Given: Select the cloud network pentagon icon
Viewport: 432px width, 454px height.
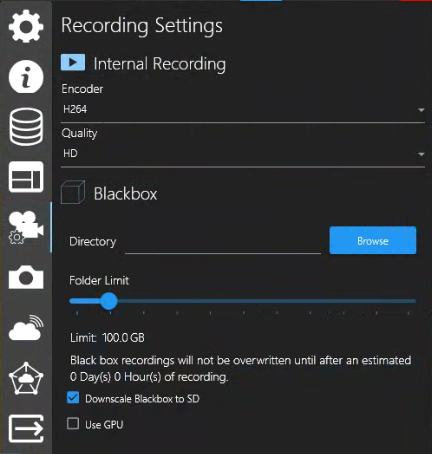Looking at the screenshot, I should pos(26,378).
